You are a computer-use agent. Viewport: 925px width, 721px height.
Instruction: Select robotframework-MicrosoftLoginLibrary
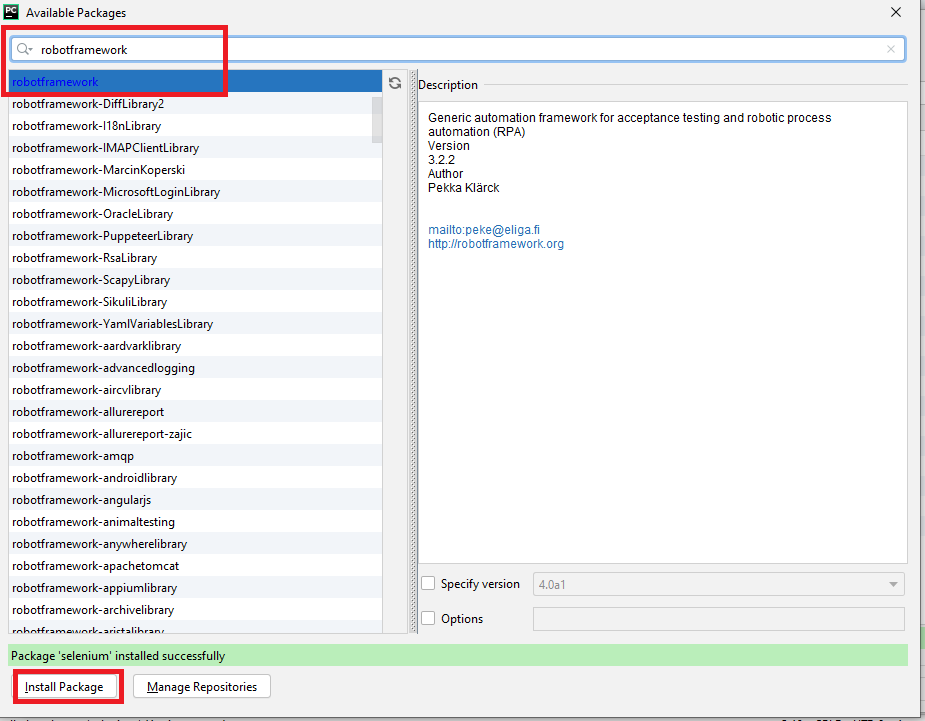coord(195,192)
